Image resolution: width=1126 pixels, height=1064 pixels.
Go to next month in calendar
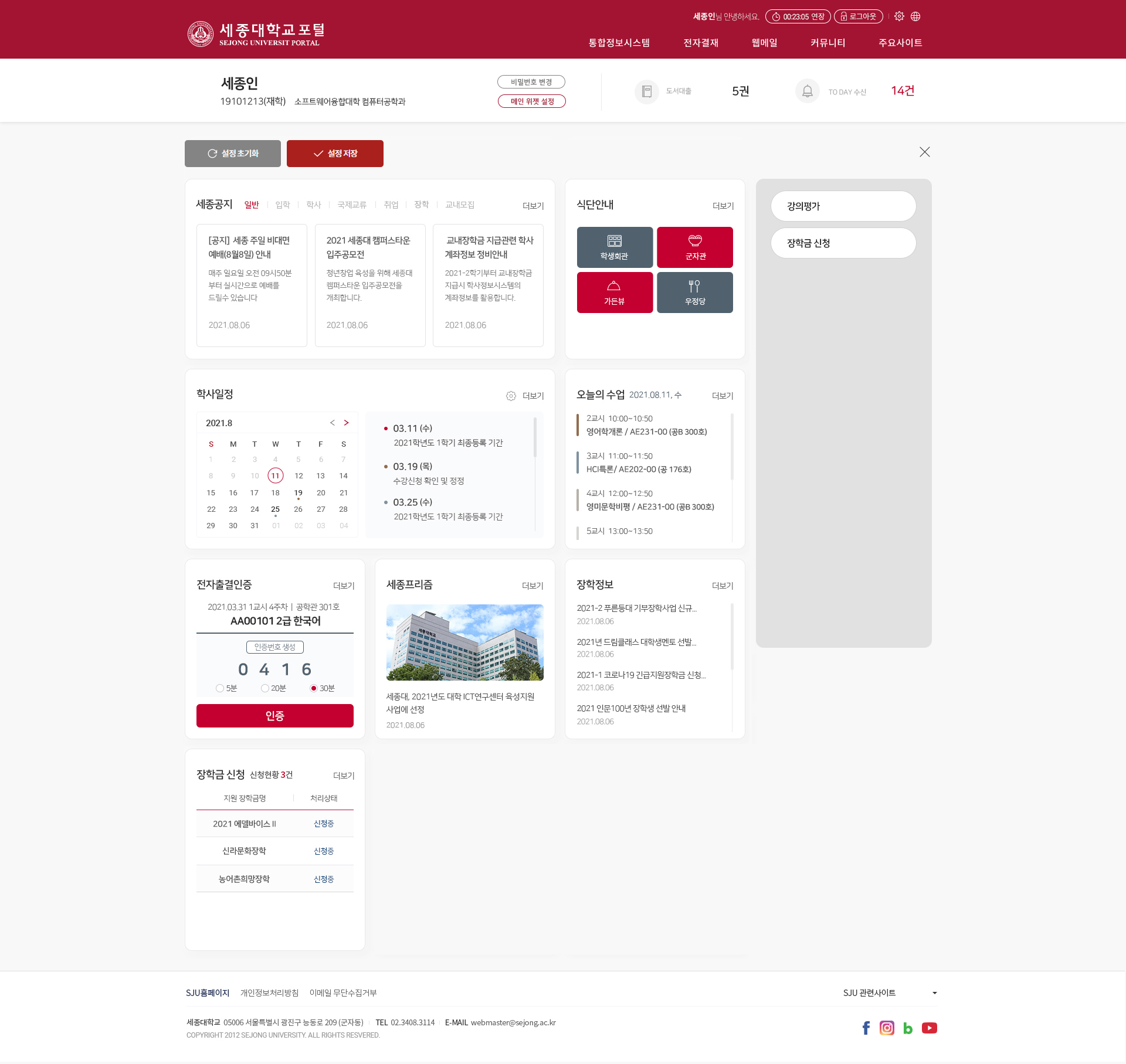347,423
